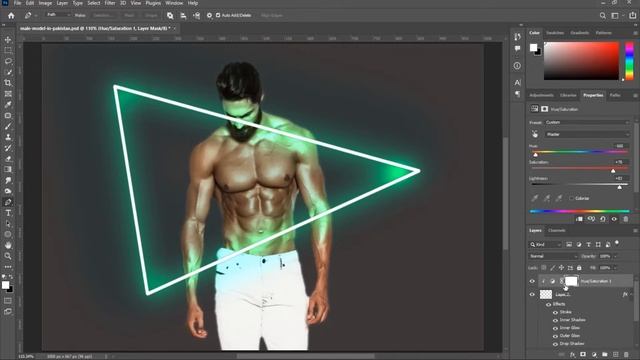
Task: Open the Path mode dropdown
Action: (58, 15)
